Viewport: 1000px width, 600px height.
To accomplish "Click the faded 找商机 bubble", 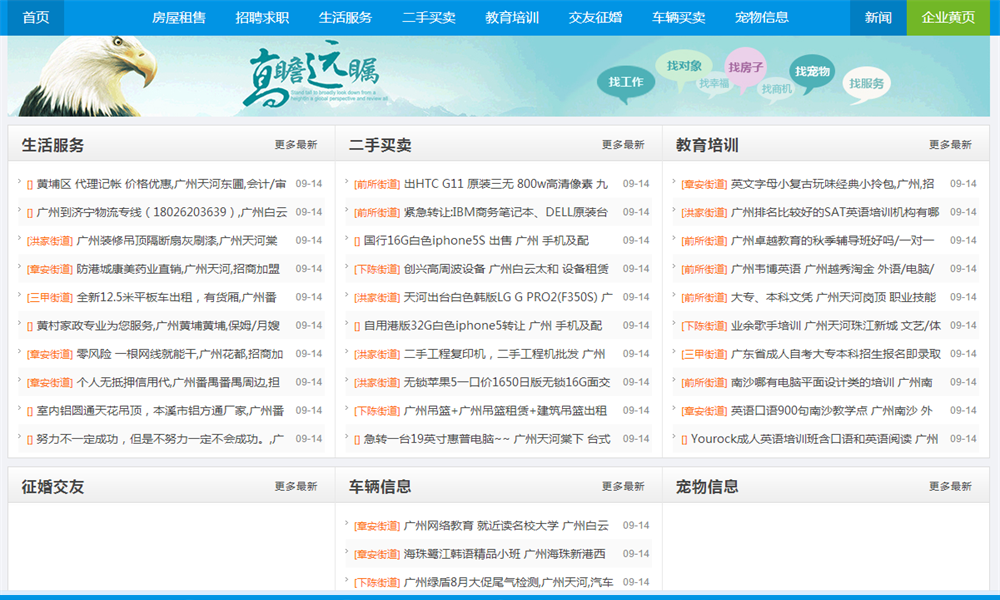I will [776, 89].
